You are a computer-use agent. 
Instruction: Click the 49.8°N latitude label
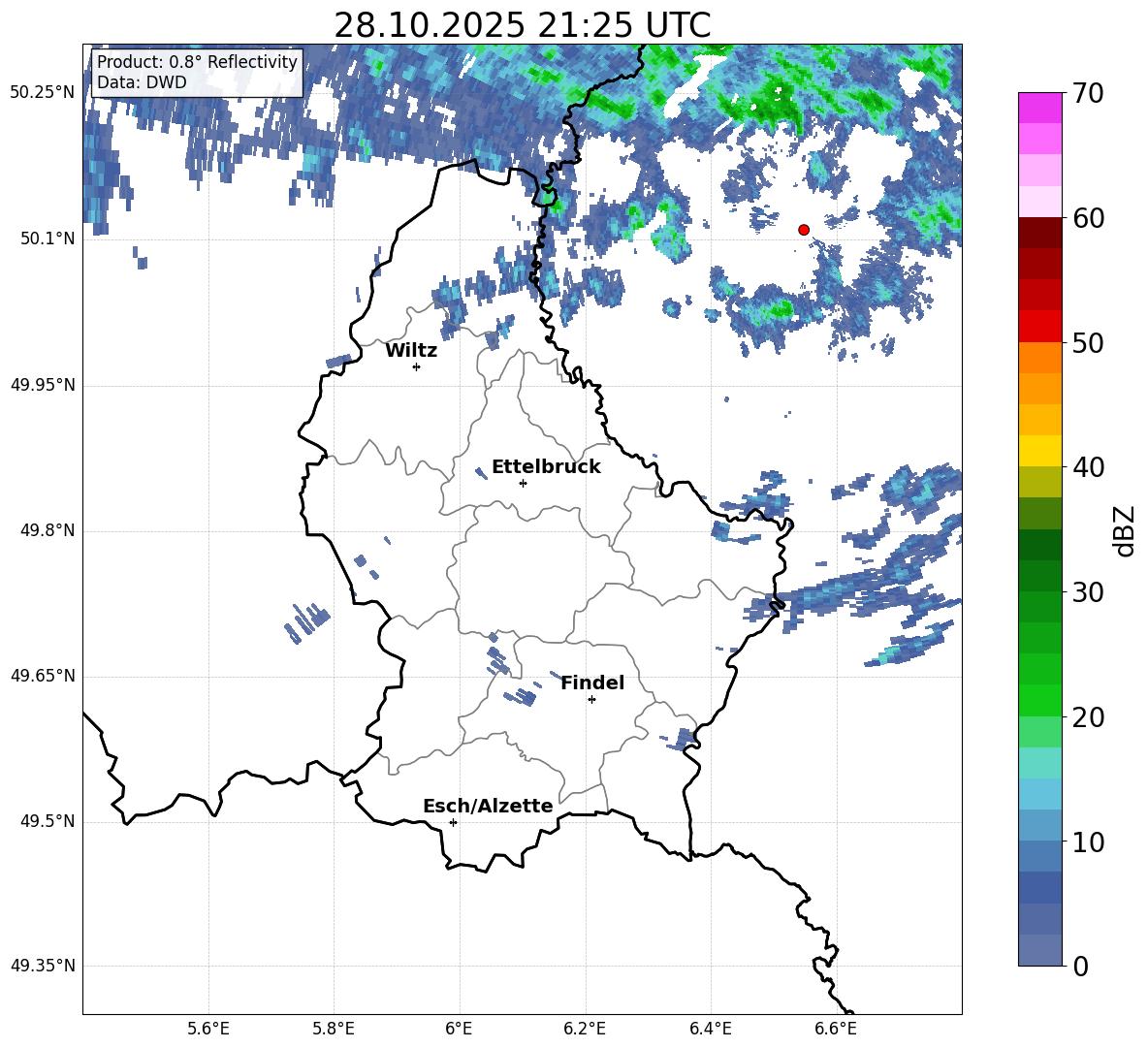[48, 530]
